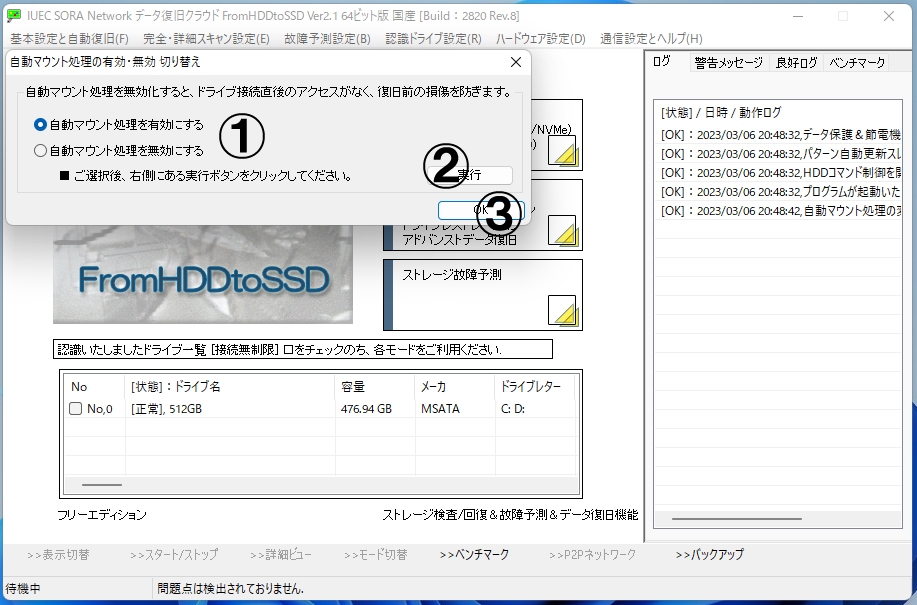Click the 実行 button in the dialog
Screen dimensions: 917x605
tap(470, 175)
